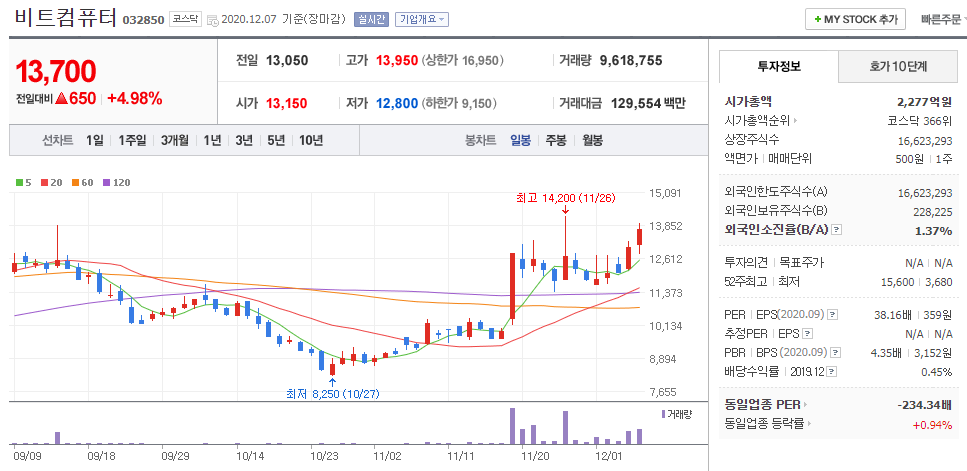
Task: Click the PBR value 4.35배
Action: pos(887,353)
